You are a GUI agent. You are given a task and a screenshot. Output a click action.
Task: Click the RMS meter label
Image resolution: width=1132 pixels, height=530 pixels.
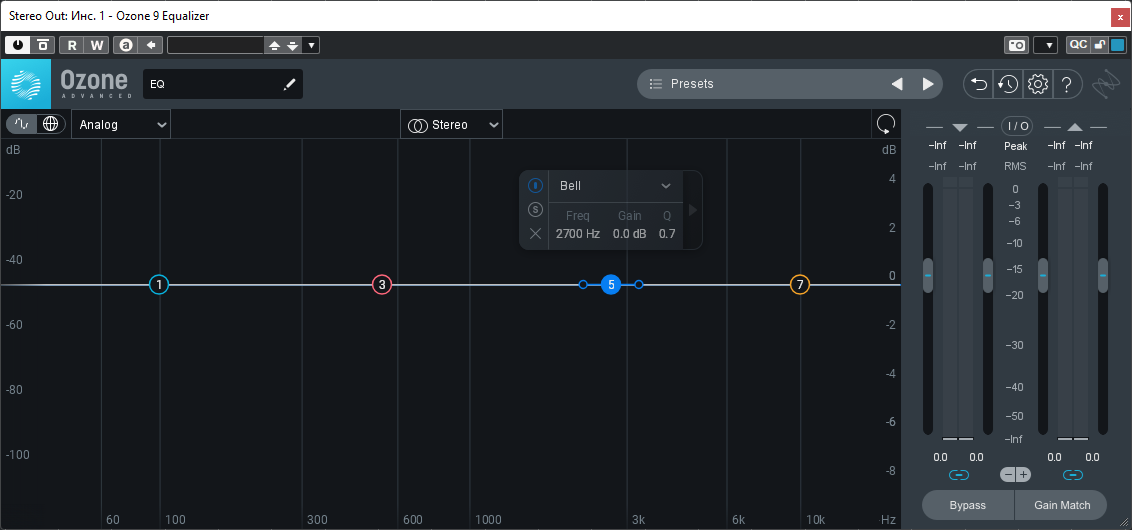pyautogui.click(x=1016, y=167)
